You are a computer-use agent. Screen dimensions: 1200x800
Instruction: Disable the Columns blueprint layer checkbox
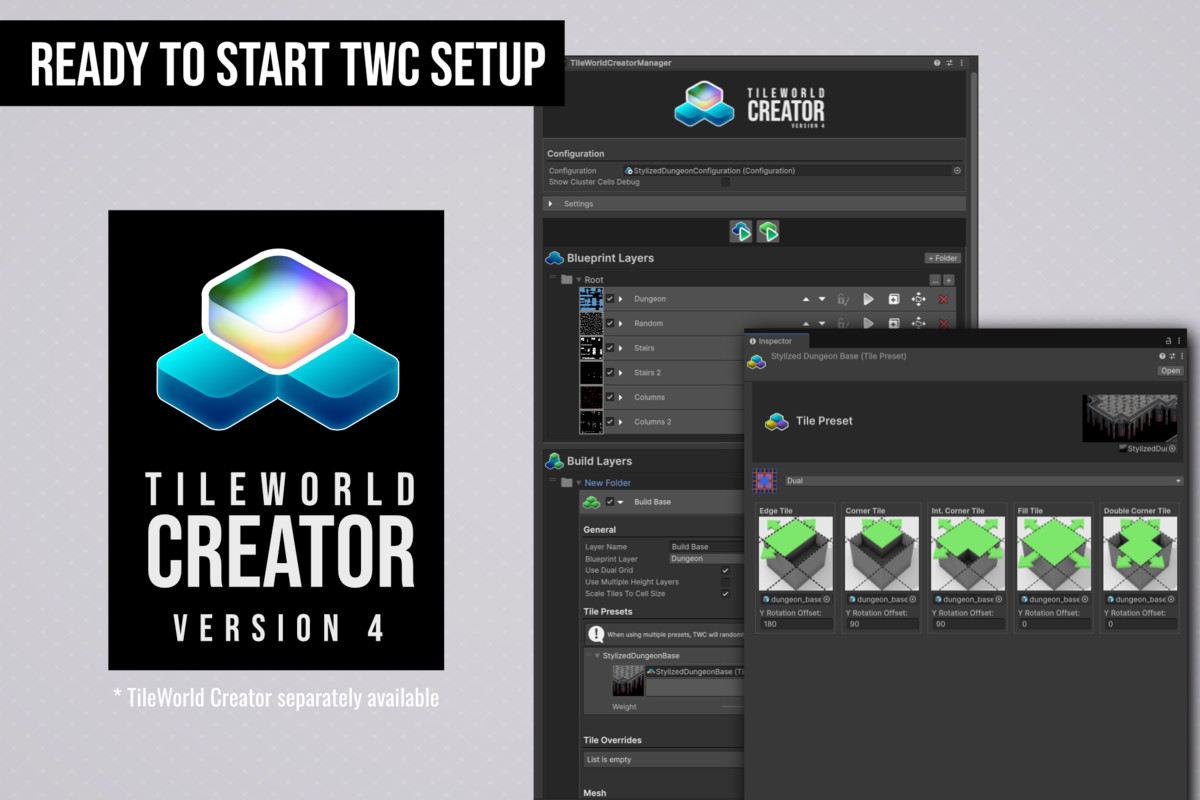click(610, 397)
